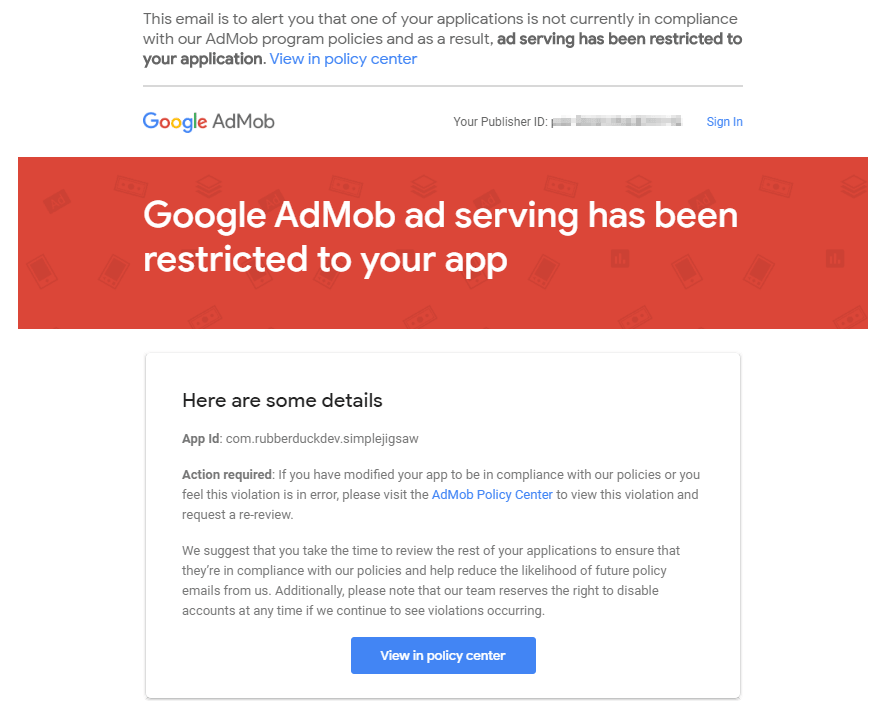Click the layers icon at the banner's top right corner
Screen dimensions: 889x710
pyautogui.click(x=854, y=185)
